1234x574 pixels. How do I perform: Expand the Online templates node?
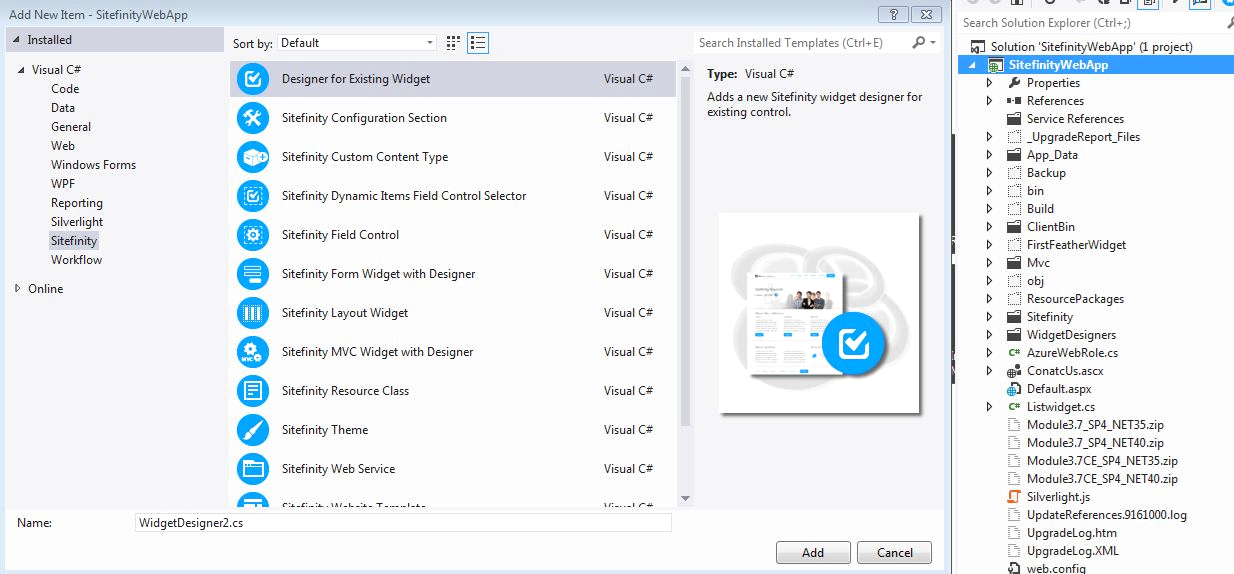pos(18,289)
